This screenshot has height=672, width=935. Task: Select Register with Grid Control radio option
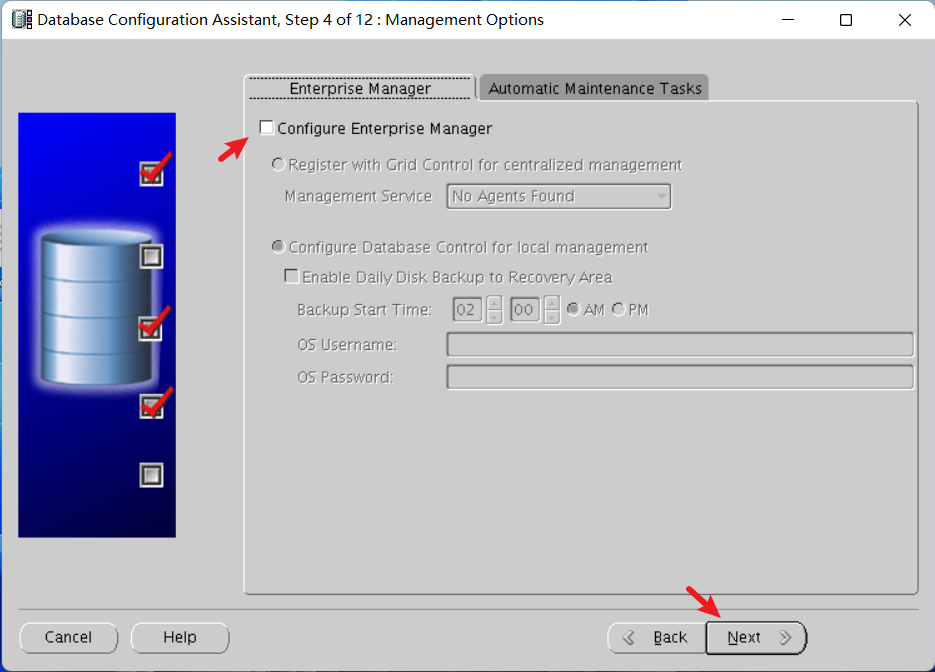pyautogui.click(x=278, y=164)
